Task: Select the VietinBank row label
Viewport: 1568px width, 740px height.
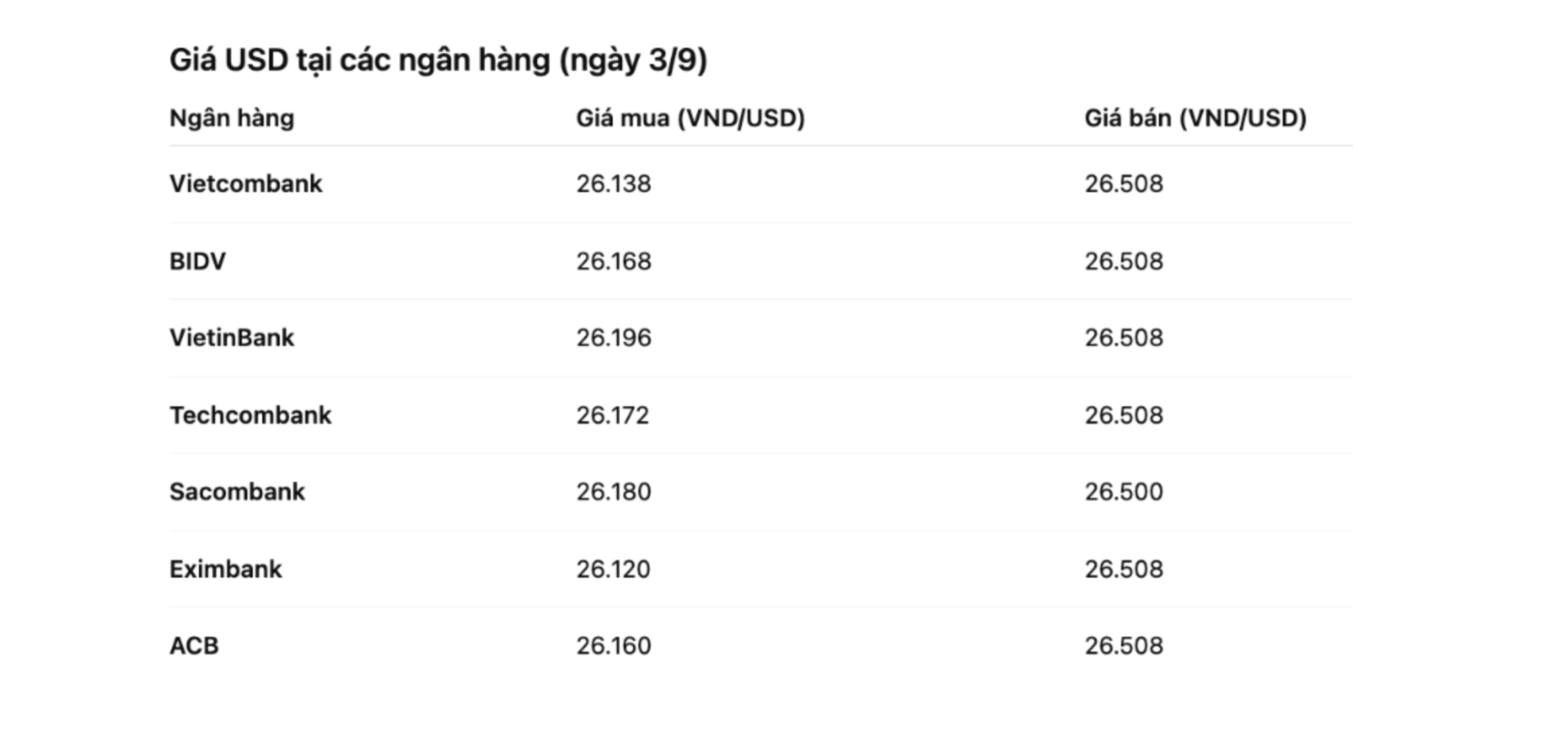Action: click(232, 338)
